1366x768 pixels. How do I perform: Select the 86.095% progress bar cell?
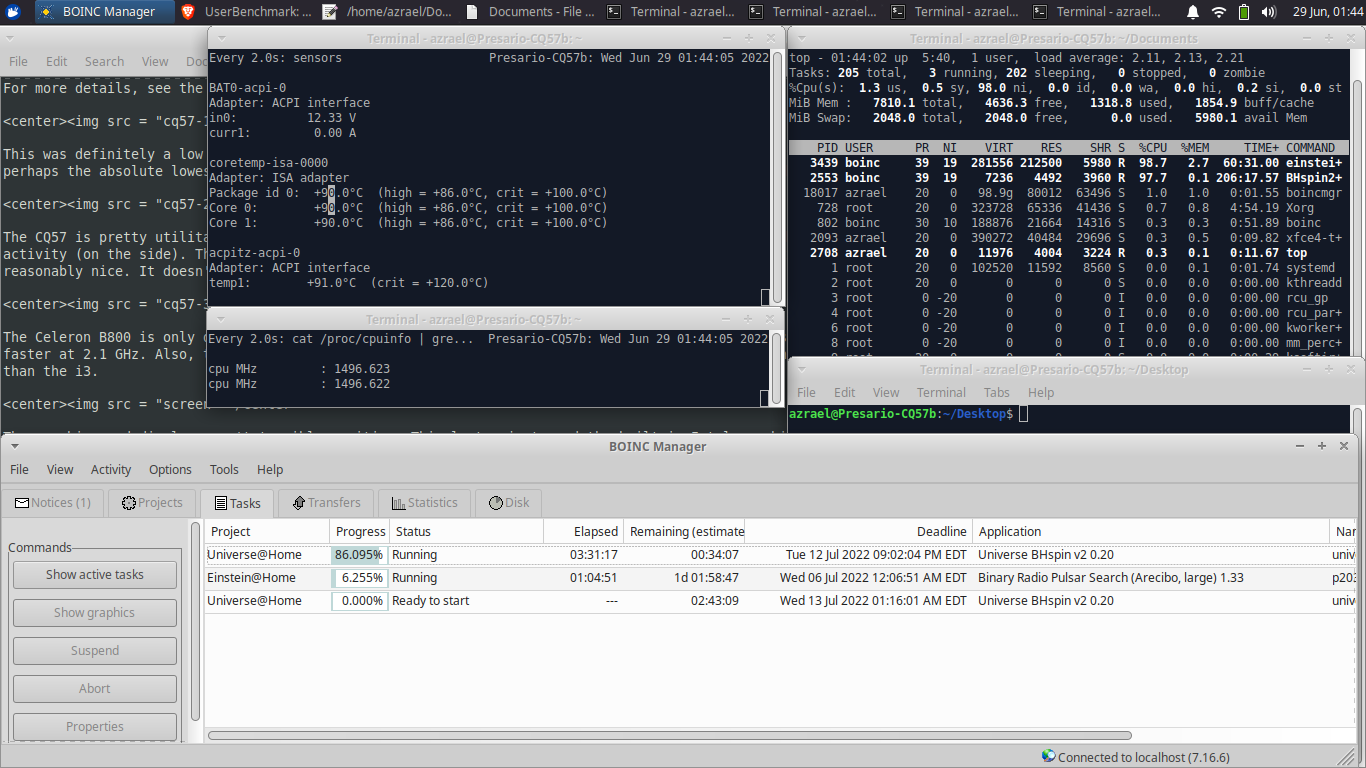pos(359,554)
